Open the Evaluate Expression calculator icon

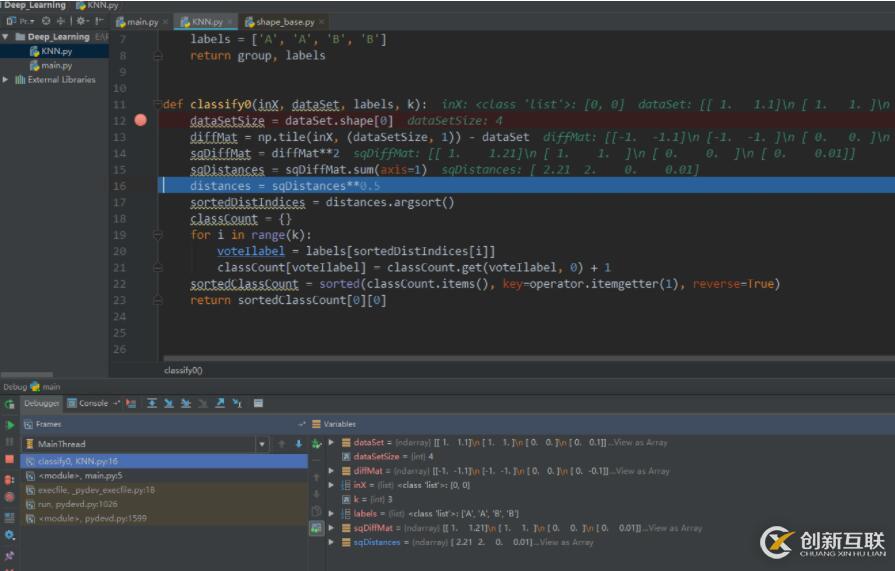(259, 404)
